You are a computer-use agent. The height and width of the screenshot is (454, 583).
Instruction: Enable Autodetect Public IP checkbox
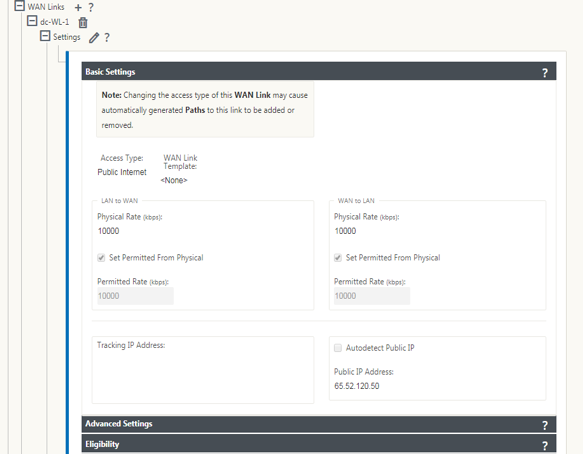338,348
